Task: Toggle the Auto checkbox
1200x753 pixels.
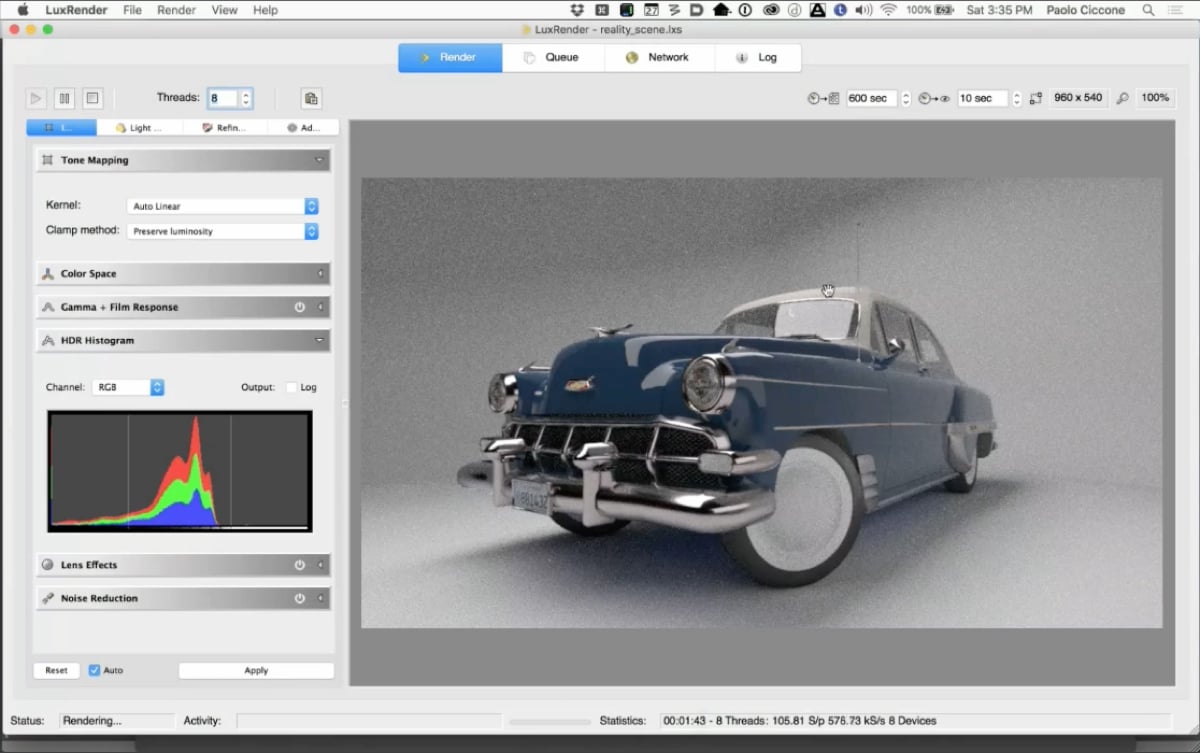Action: click(94, 670)
